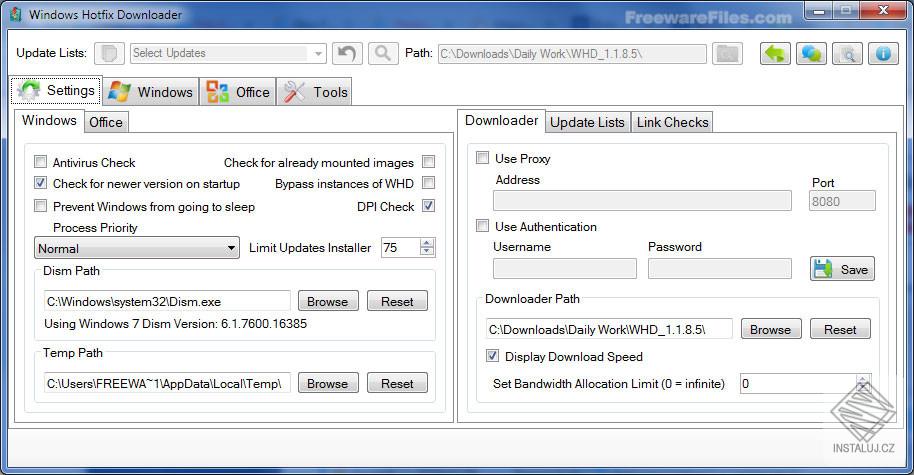Open the Settings main tab

pyautogui.click(x=57, y=90)
